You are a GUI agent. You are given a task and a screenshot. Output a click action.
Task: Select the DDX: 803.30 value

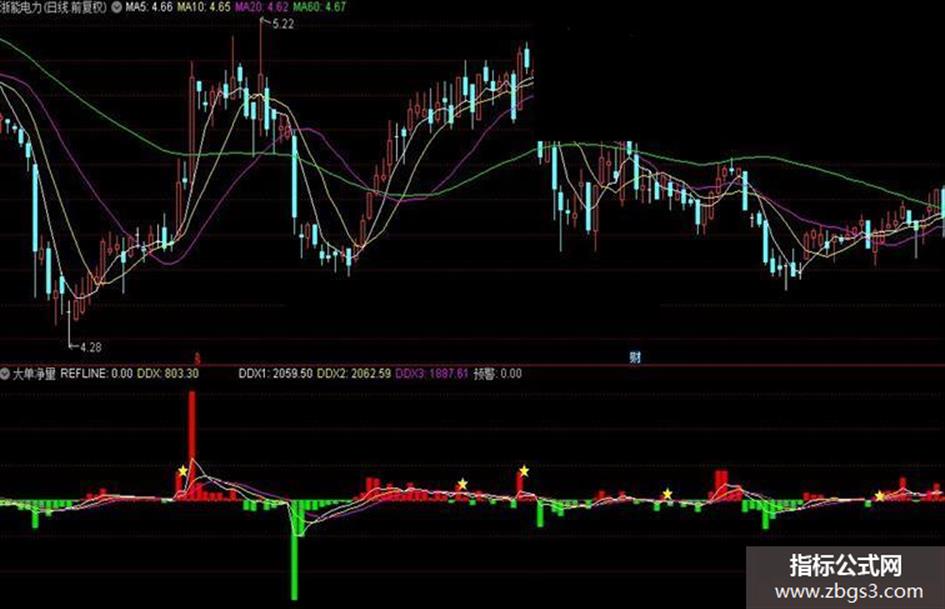(168, 374)
